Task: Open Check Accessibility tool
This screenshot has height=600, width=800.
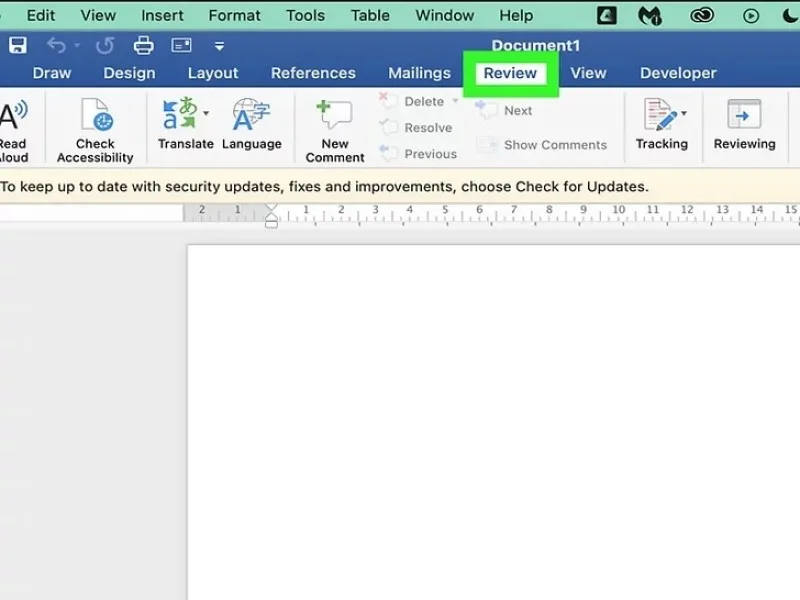Action: click(x=95, y=130)
